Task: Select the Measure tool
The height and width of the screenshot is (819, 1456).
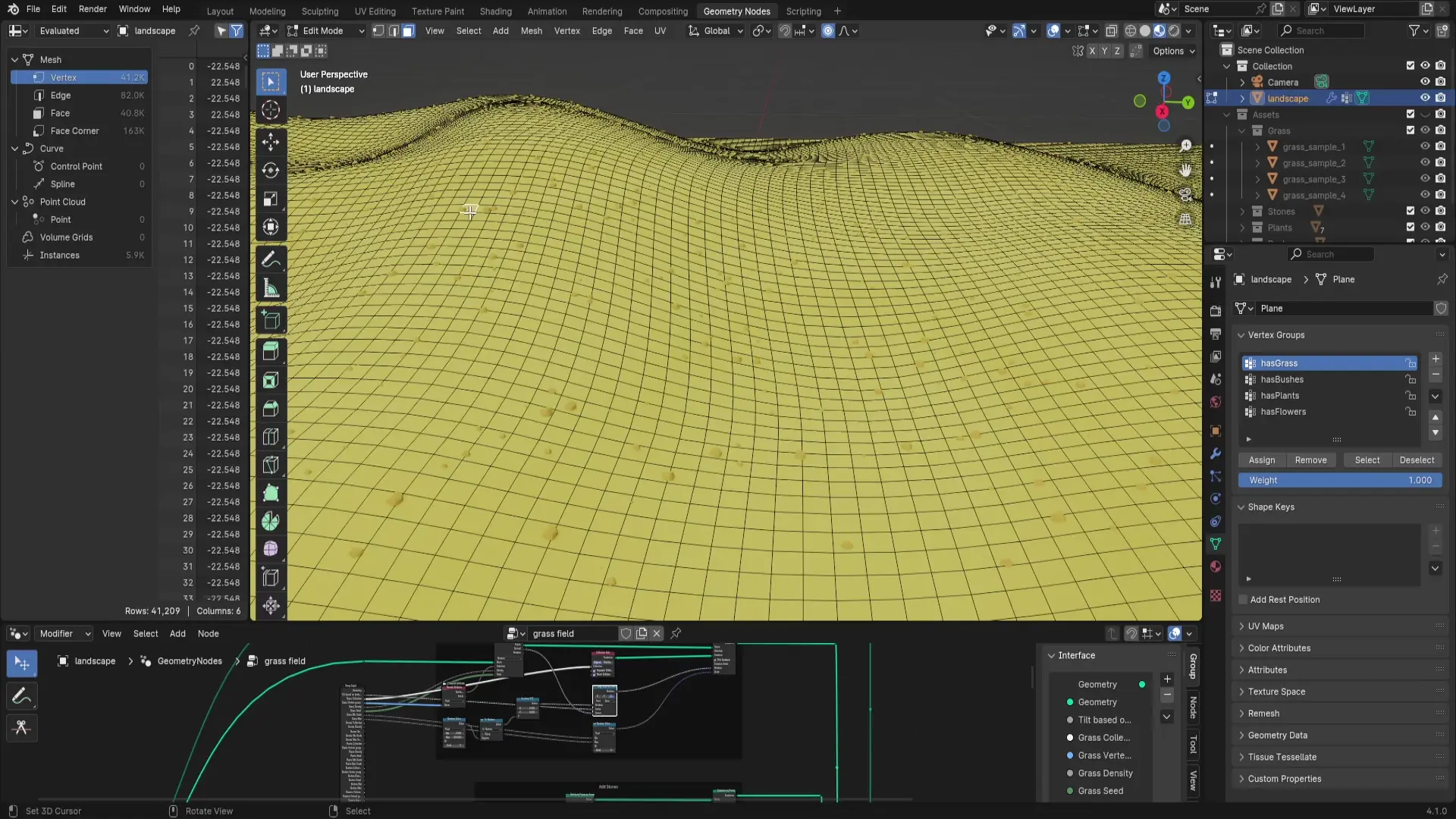Action: pyautogui.click(x=271, y=287)
